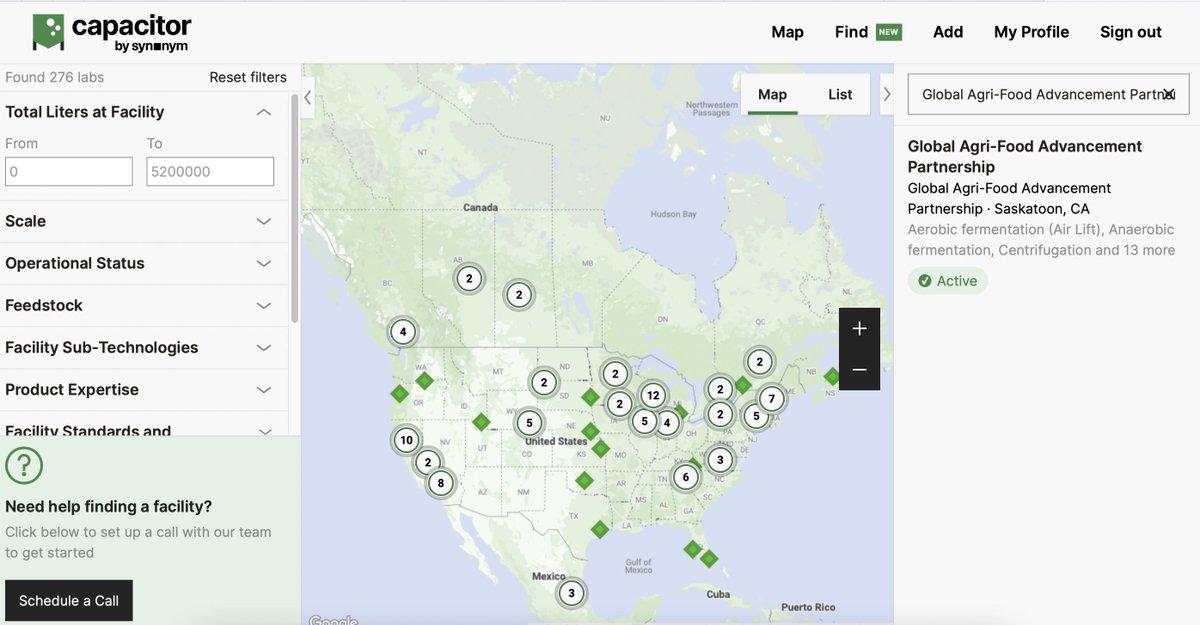Select the green diamond marker near the OR label
The image size is (1200, 625).
(399, 394)
